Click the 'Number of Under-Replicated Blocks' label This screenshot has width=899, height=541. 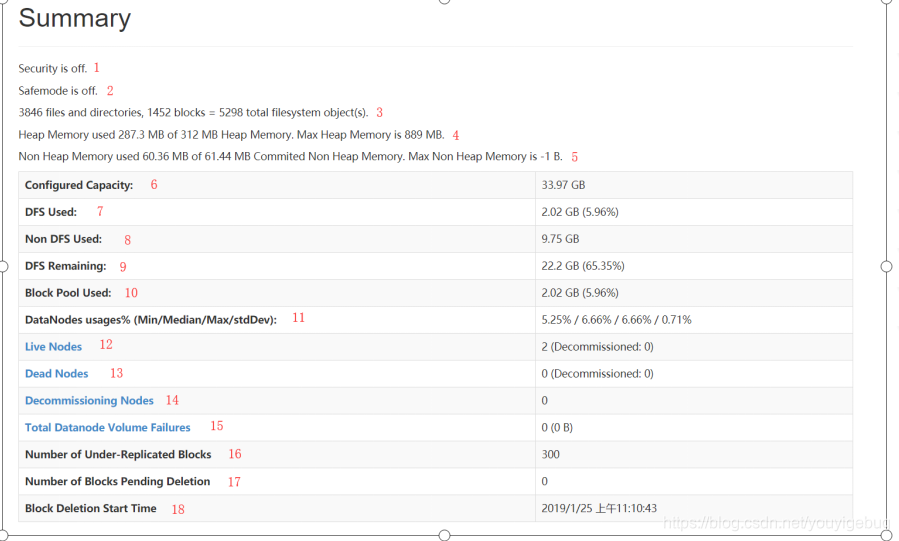click(x=118, y=454)
